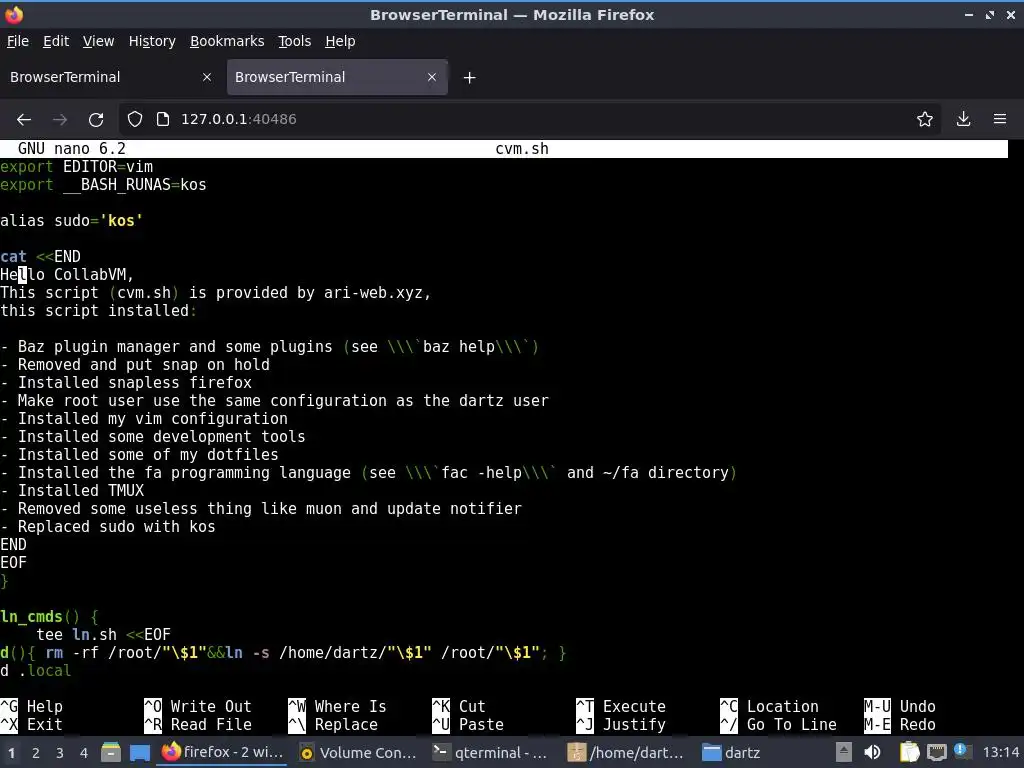Click the '^X Exit' nano shortcut
The image size is (1024, 768).
point(32,725)
